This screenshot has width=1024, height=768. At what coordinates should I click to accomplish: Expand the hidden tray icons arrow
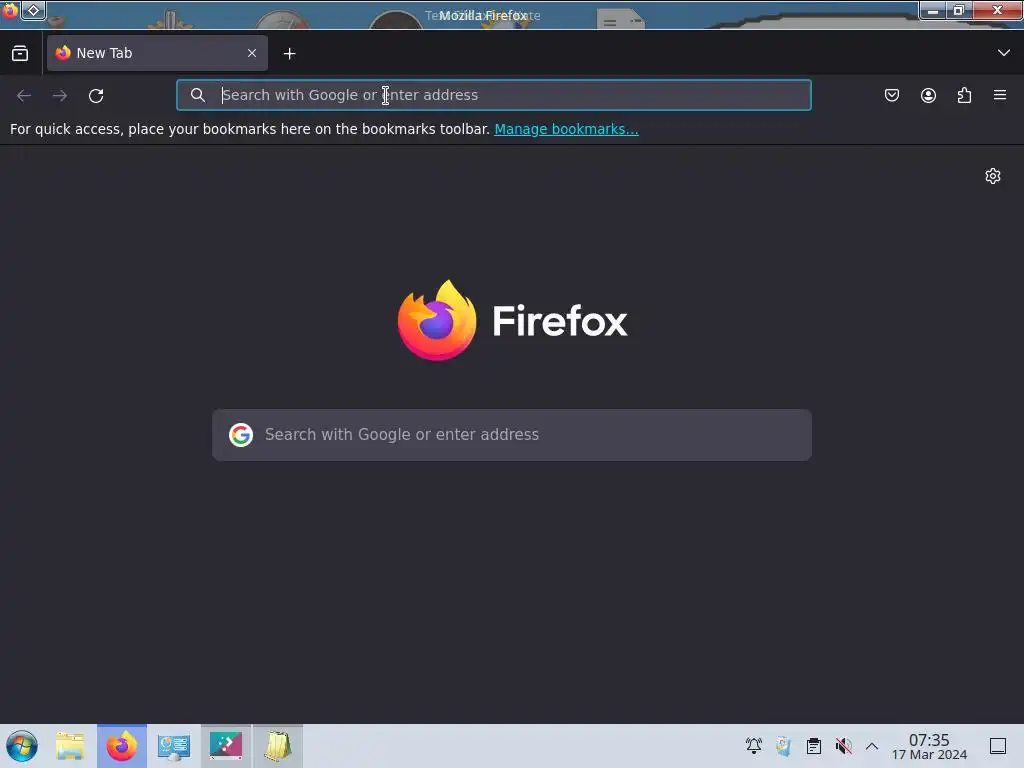[872, 746]
